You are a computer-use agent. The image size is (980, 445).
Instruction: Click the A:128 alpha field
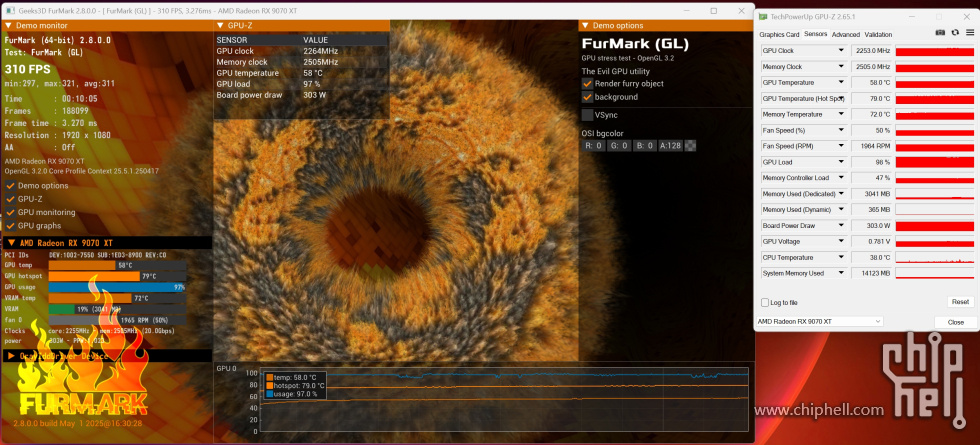coord(671,146)
